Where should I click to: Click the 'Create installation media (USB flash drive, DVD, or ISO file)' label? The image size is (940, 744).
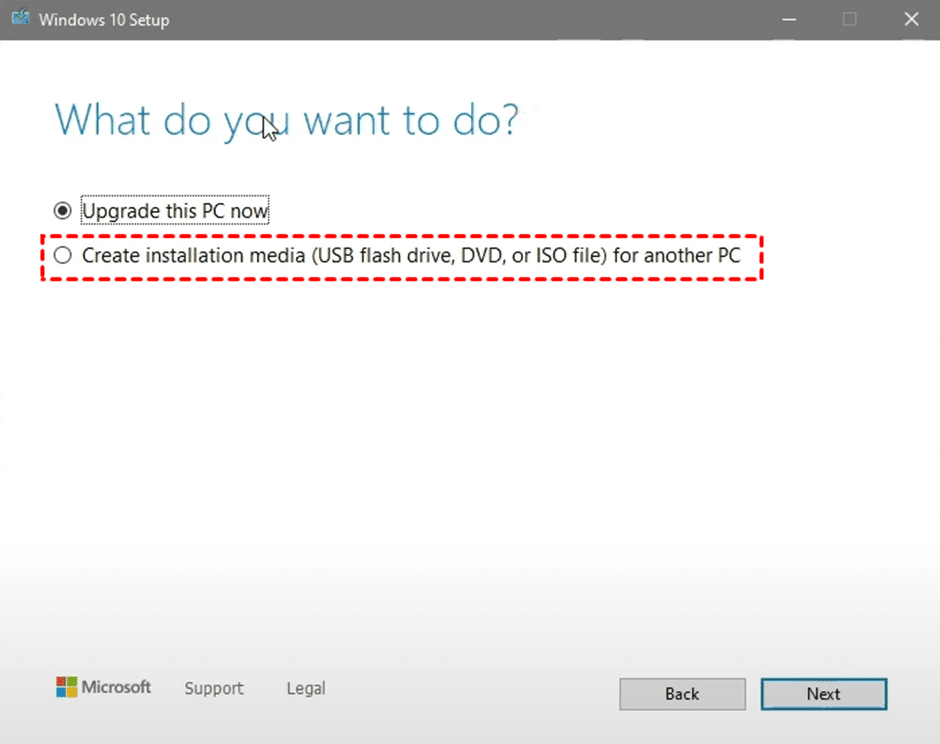click(x=411, y=255)
